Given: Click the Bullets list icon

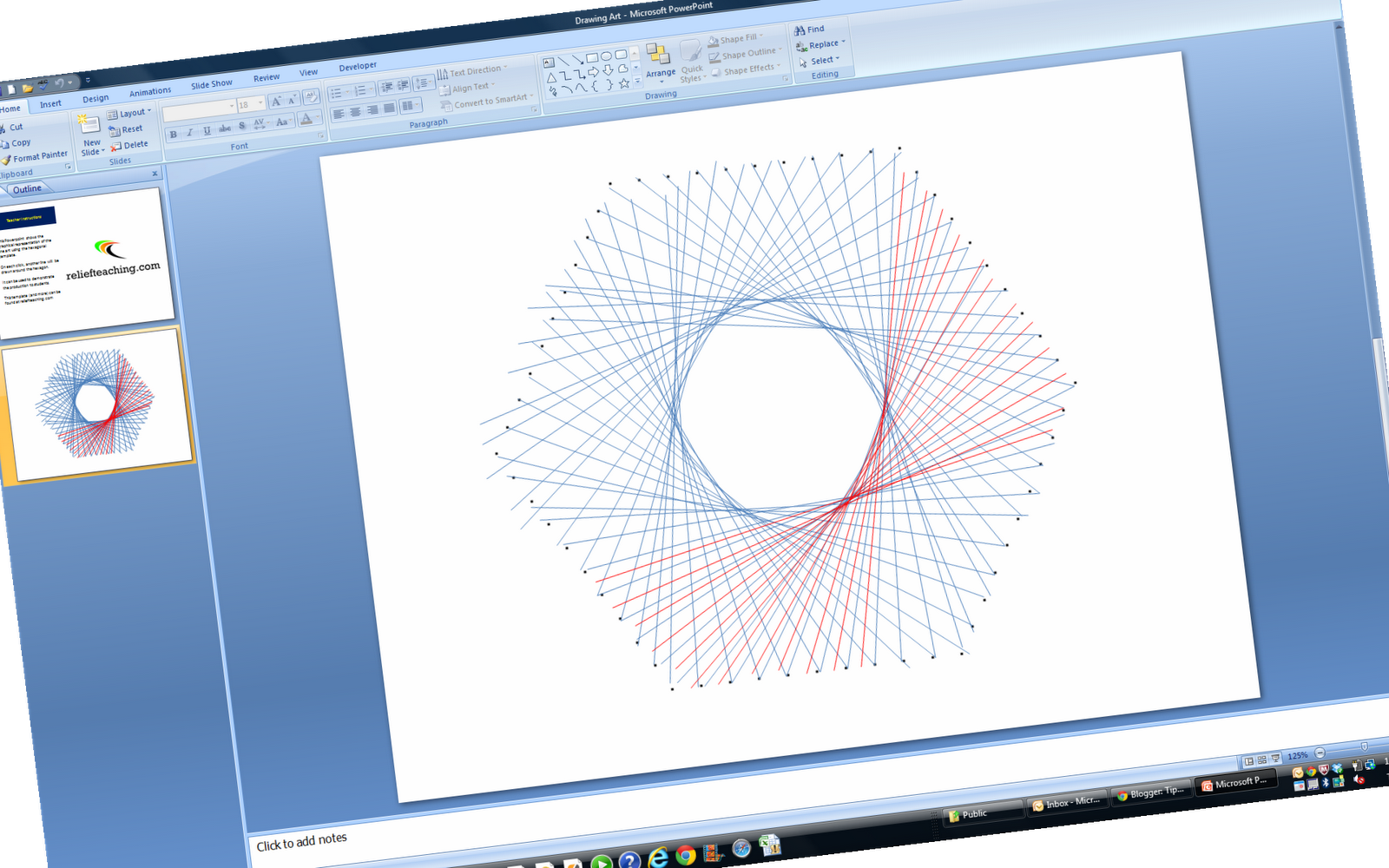Looking at the screenshot, I should pyautogui.click(x=339, y=93).
